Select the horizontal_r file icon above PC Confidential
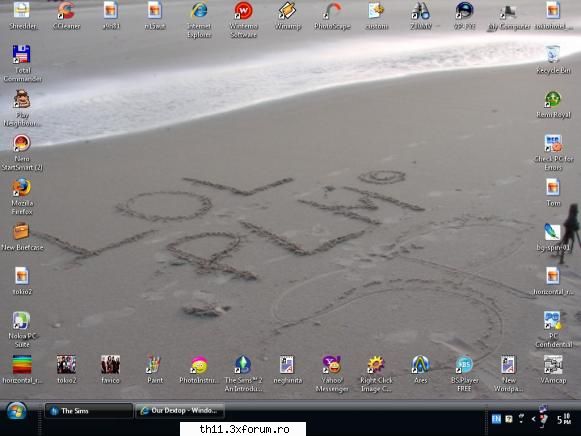This screenshot has height=436, width=581. (x=553, y=281)
